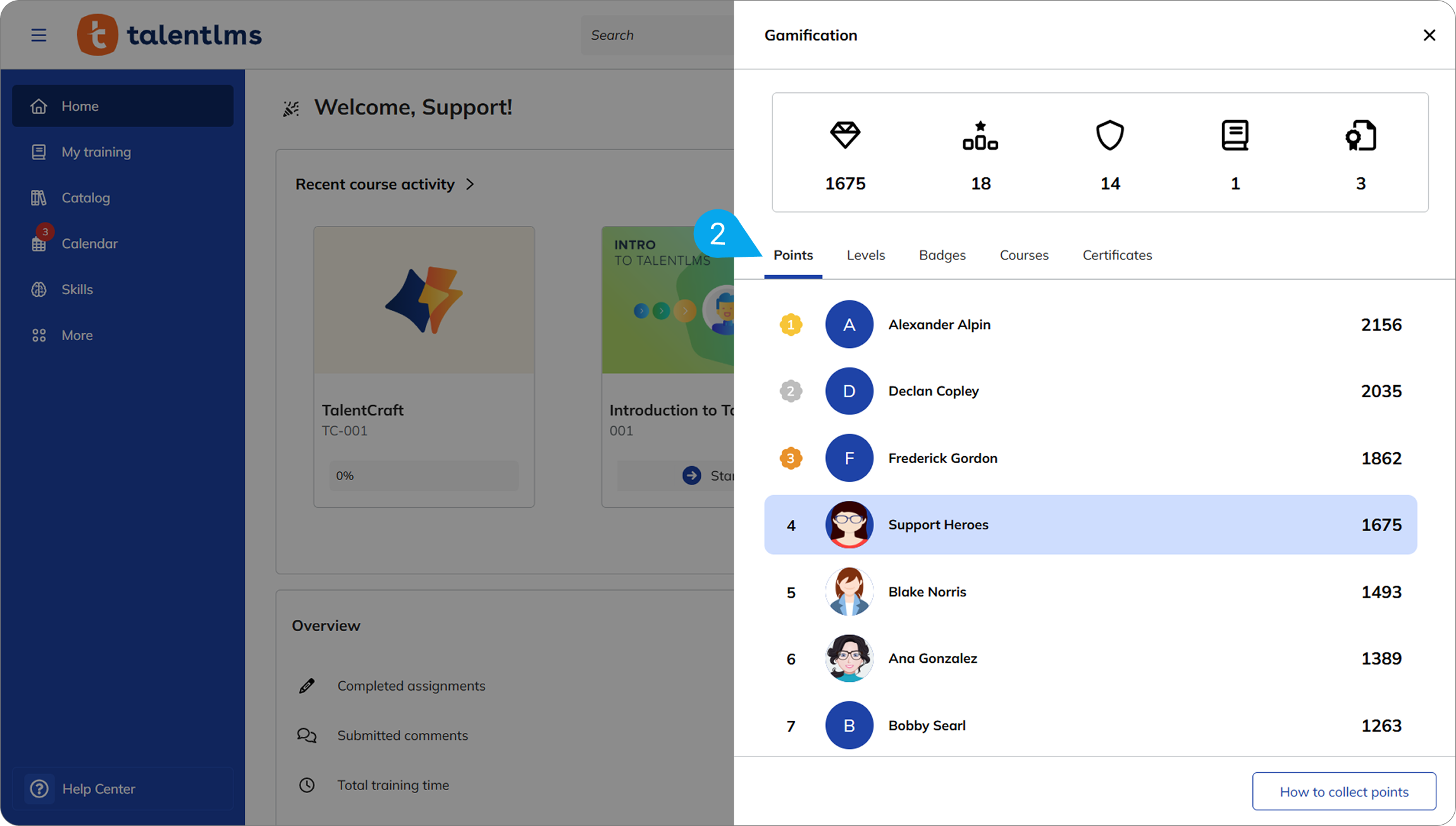Viewport: 1456px width, 826px height.
Task: Click Bobby Searl's avatar
Action: 849,725
